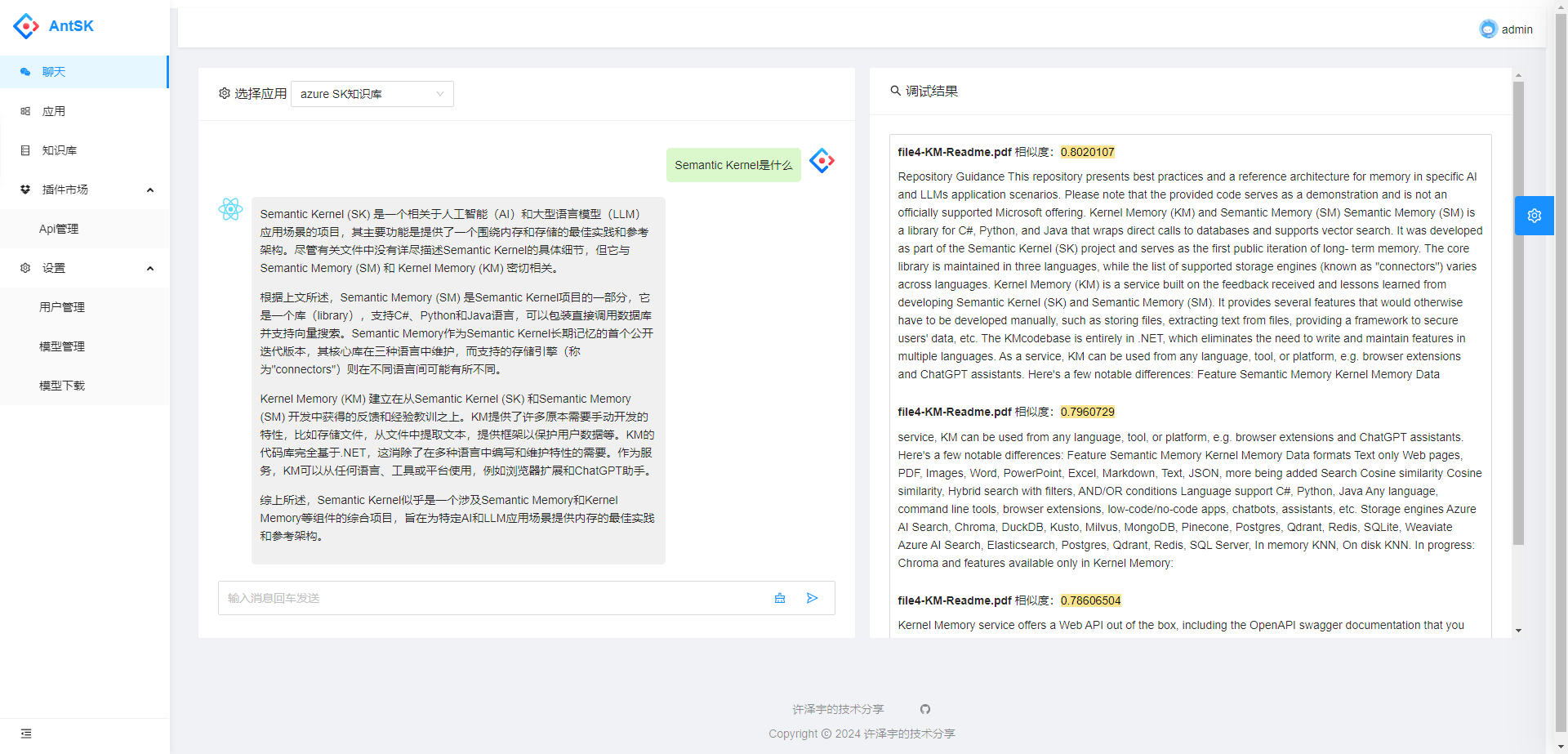Click the send message arrow icon
The width and height of the screenshot is (1568, 754).
click(x=813, y=598)
